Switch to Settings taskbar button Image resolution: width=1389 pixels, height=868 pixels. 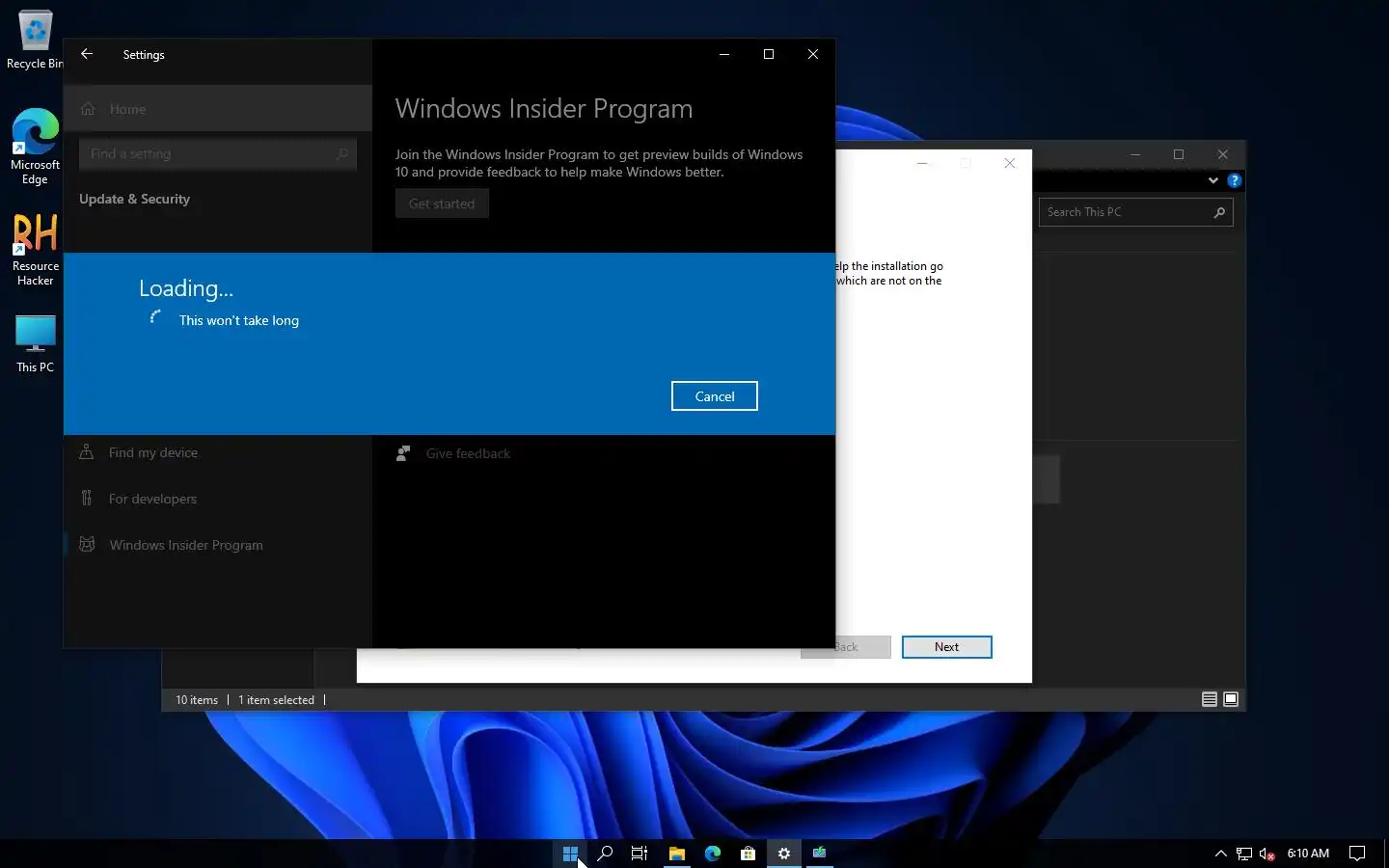[x=783, y=854]
